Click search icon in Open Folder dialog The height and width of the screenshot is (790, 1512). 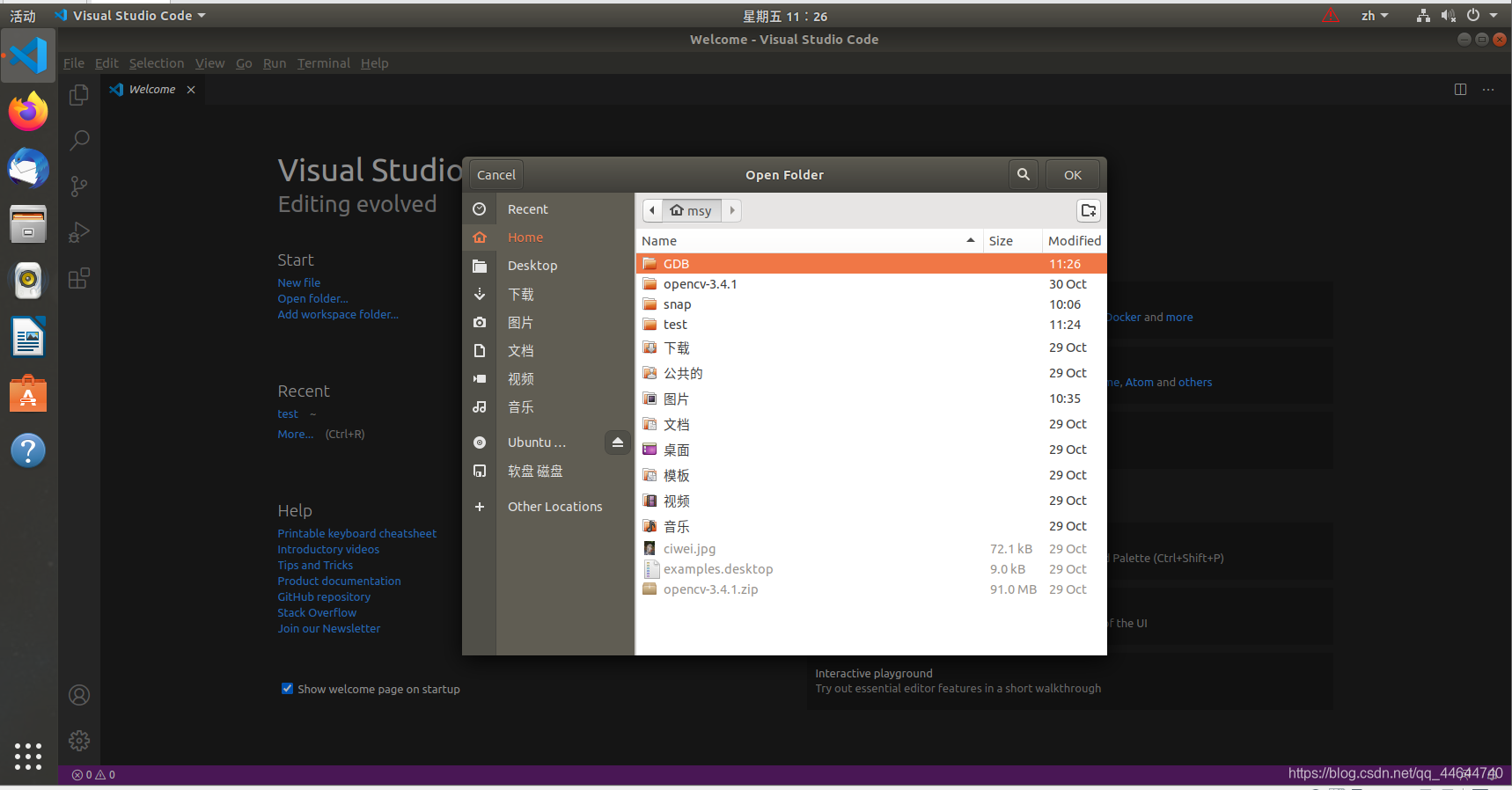pyautogui.click(x=1024, y=174)
